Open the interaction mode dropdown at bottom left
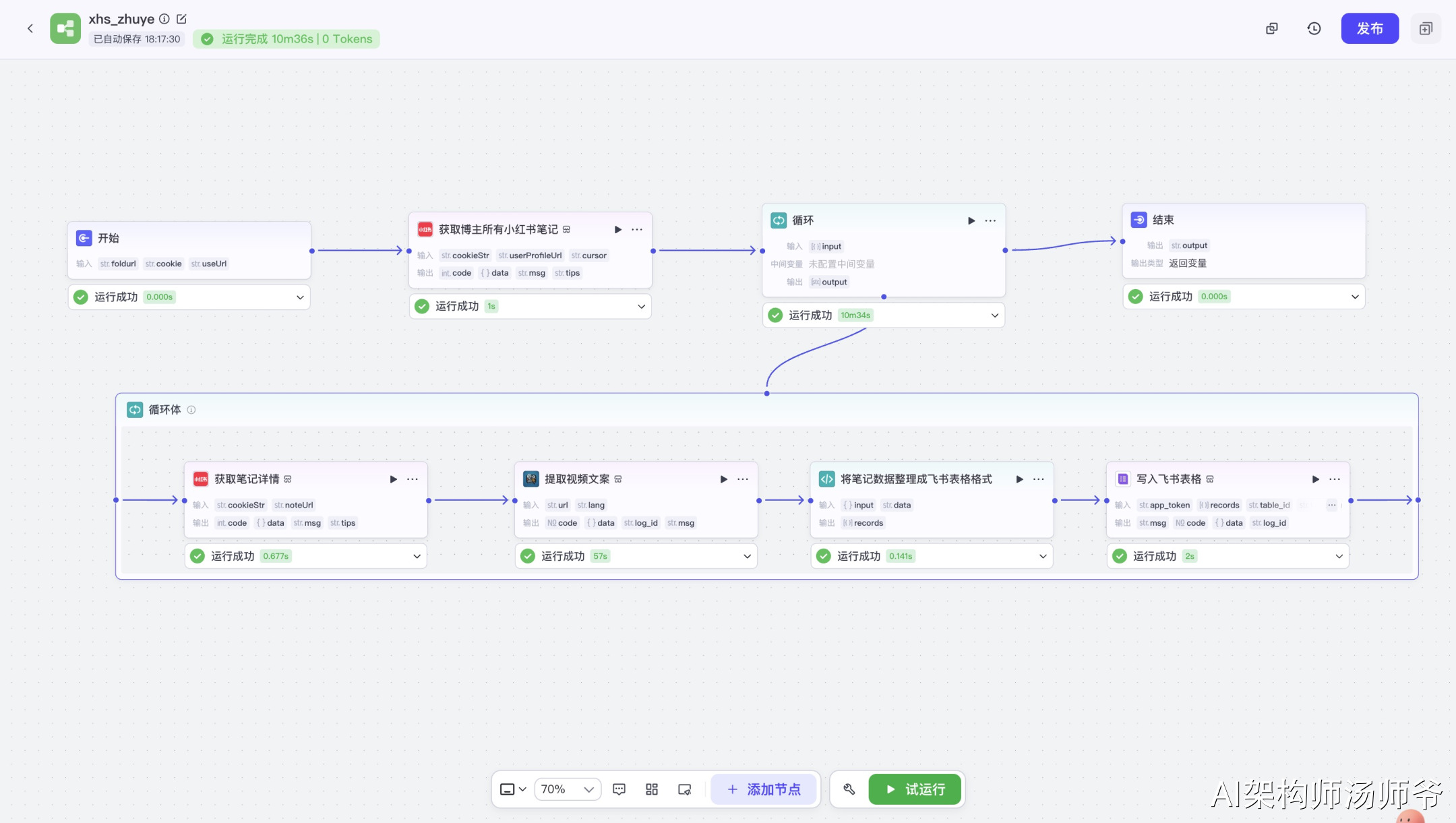The image size is (1456, 823). click(513, 789)
